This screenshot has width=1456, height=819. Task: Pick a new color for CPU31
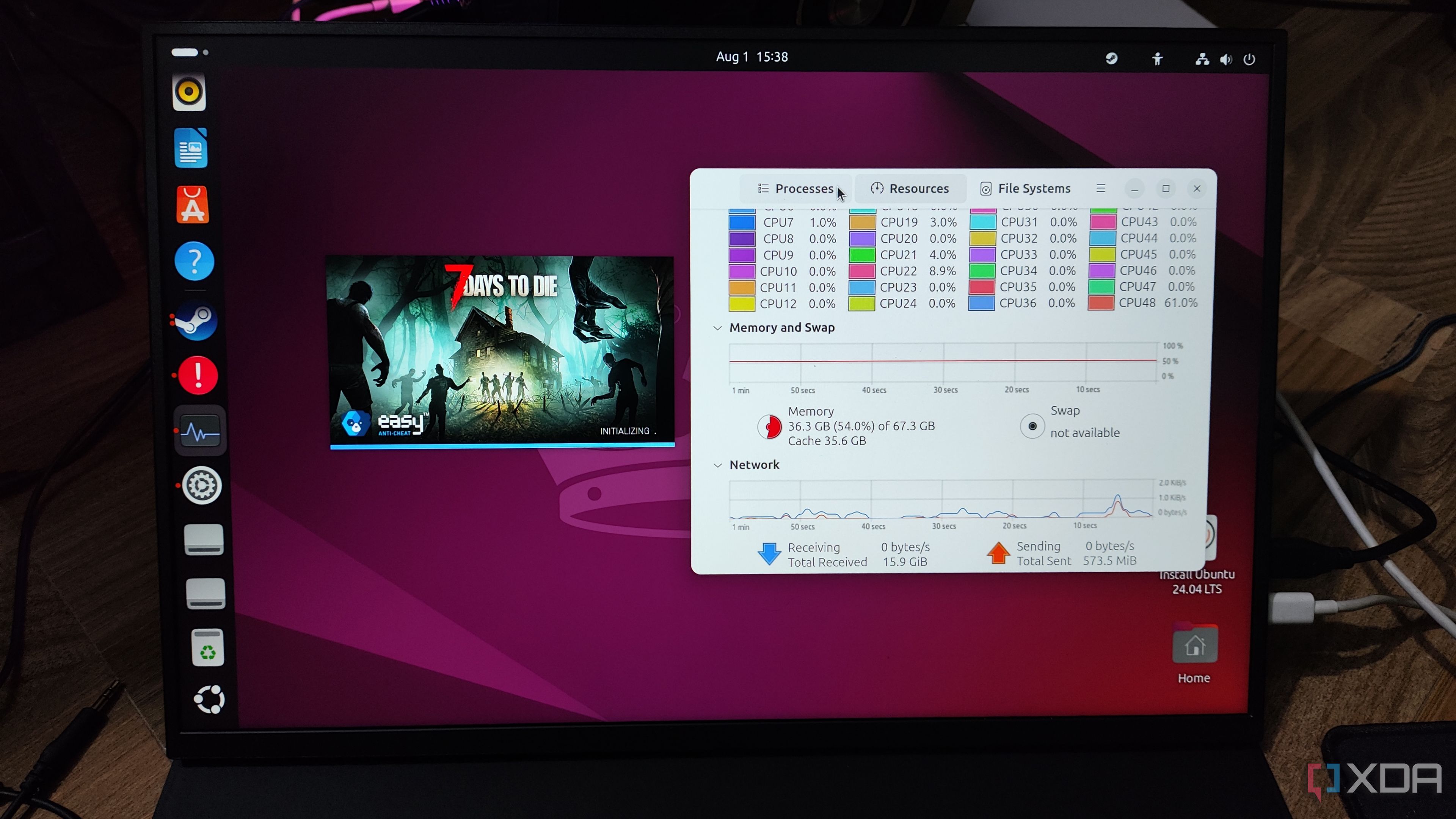click(983, 222)
